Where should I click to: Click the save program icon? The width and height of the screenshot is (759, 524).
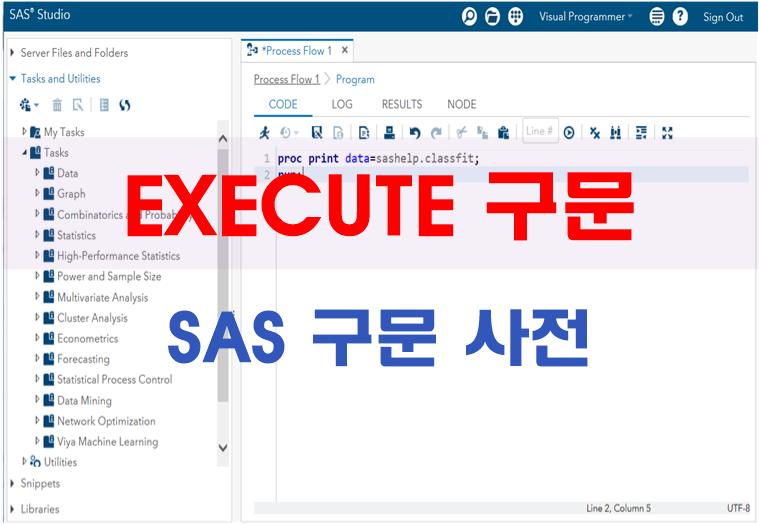317,132
